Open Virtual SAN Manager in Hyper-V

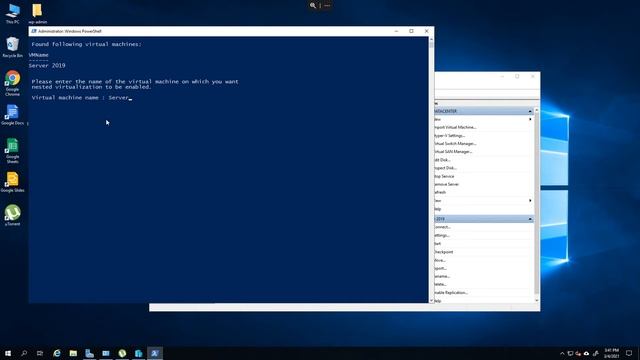[x=453, y=151]
